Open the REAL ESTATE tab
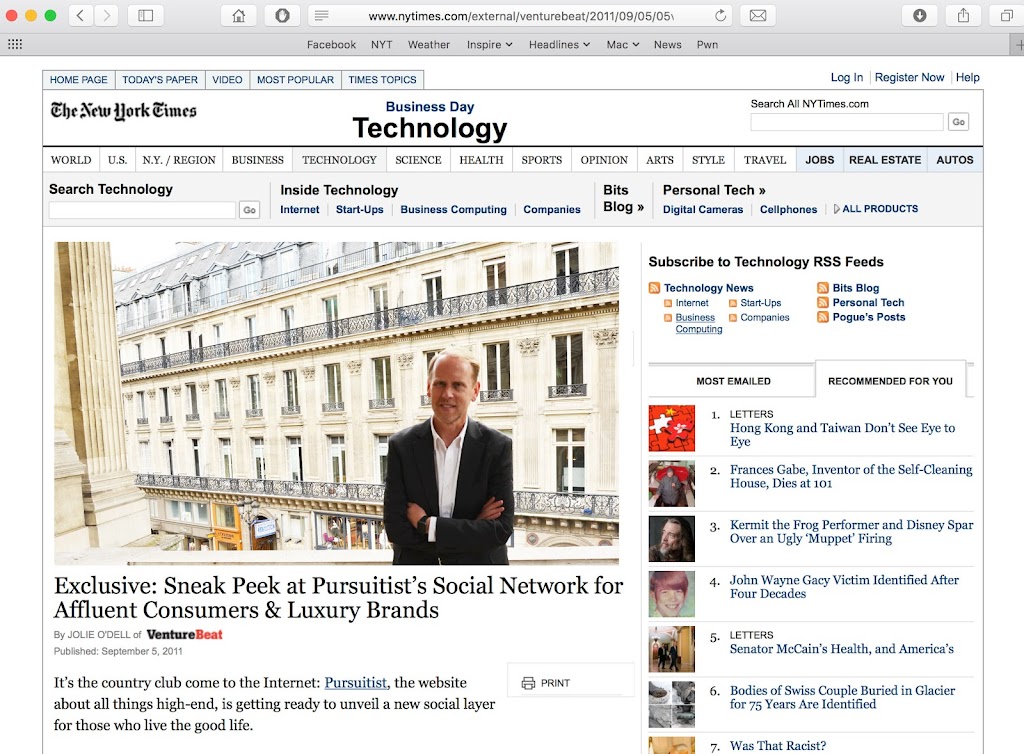Image resolution: width=1024 pixels, height=754 pixels. coord(885,160)
